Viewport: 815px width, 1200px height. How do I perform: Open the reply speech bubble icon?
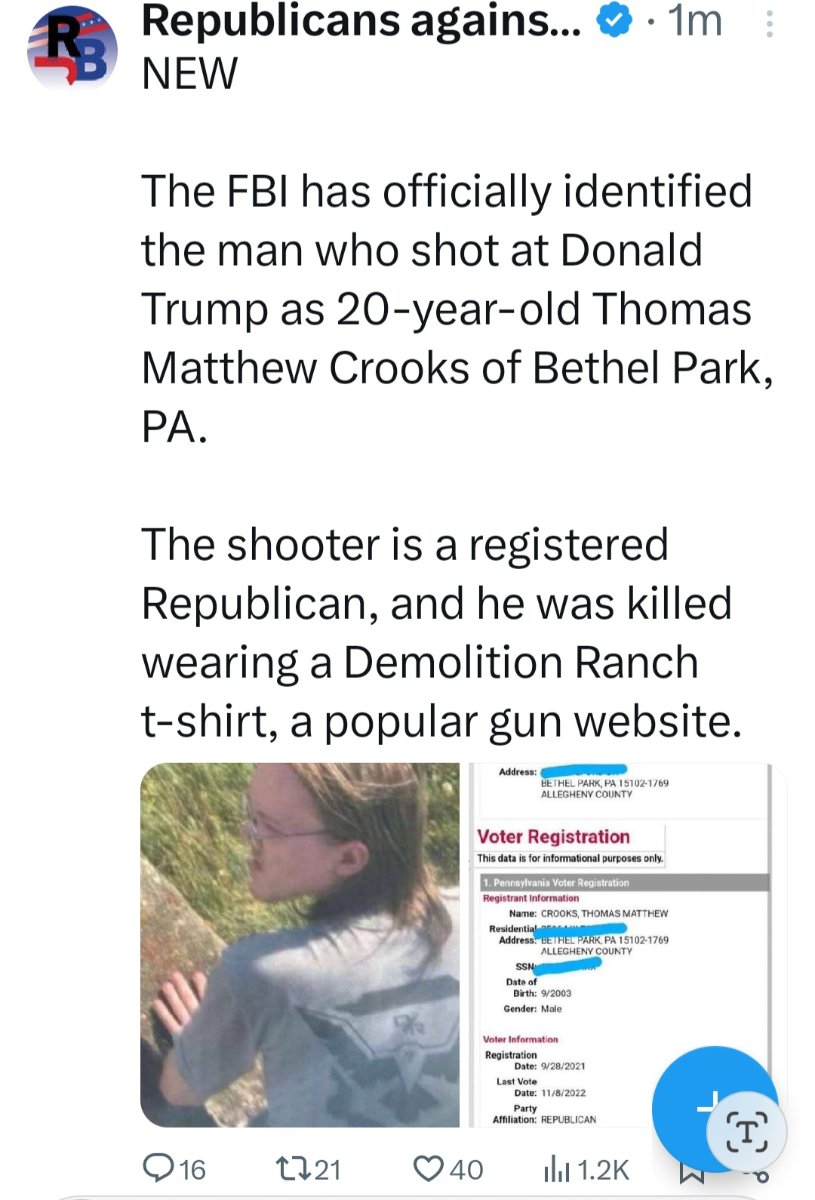[158, 1168]
